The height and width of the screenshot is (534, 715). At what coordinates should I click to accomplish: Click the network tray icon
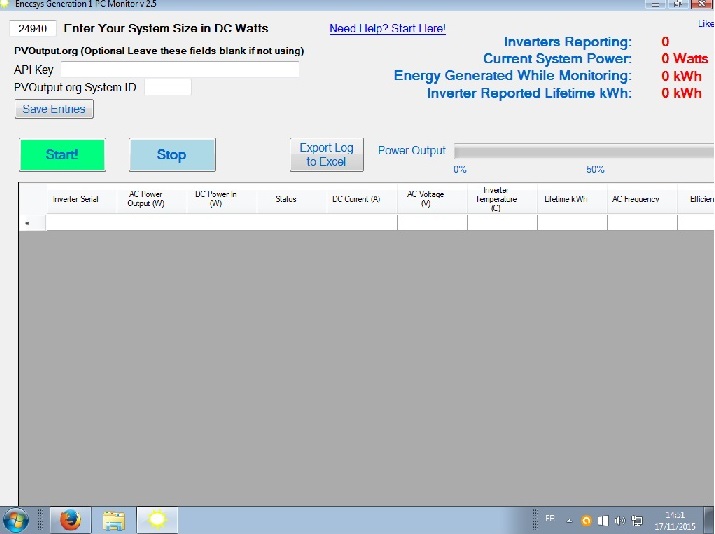coord(637,520)
